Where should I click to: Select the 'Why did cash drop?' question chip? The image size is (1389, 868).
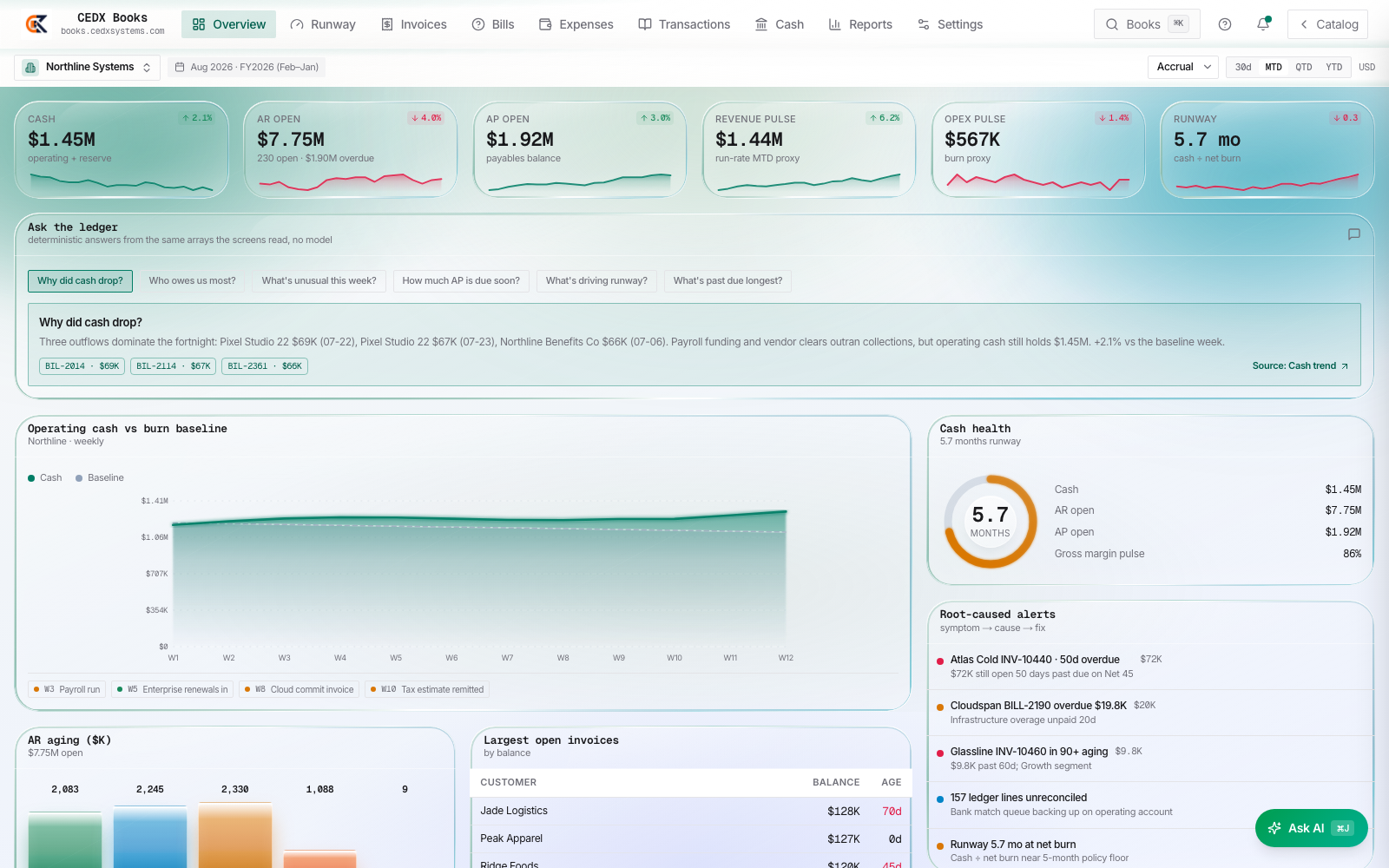point(80,281)
